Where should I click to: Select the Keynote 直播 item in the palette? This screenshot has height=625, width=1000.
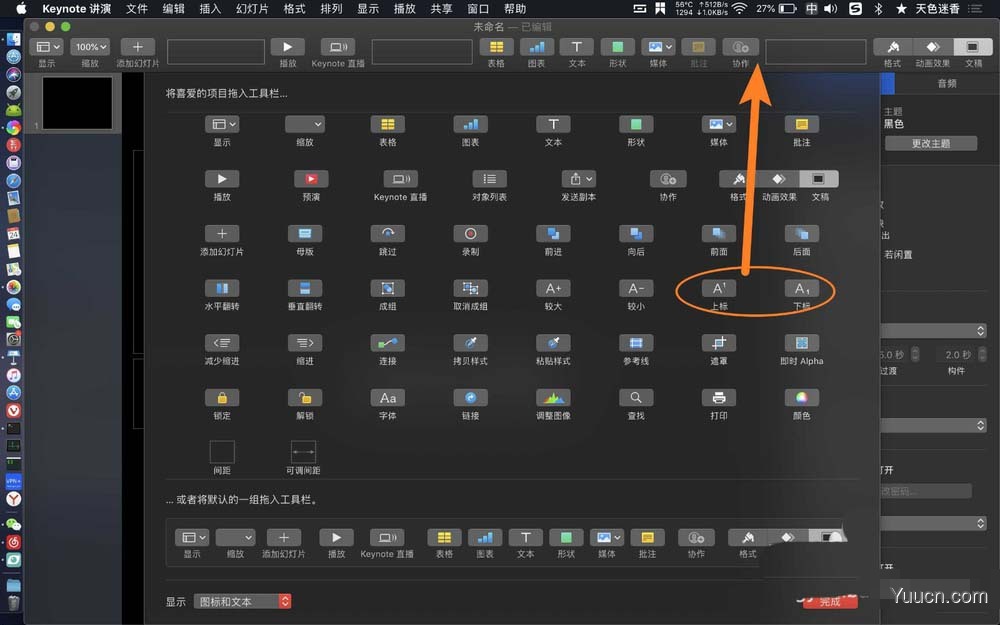pos(401,179)
